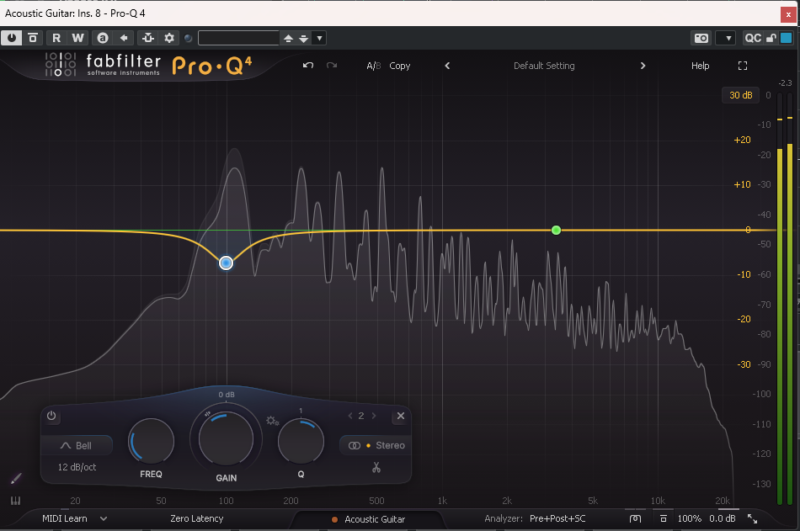Toggle the selected band power button
The width and height of the screenshot is (800, 531).
(52, 416)
